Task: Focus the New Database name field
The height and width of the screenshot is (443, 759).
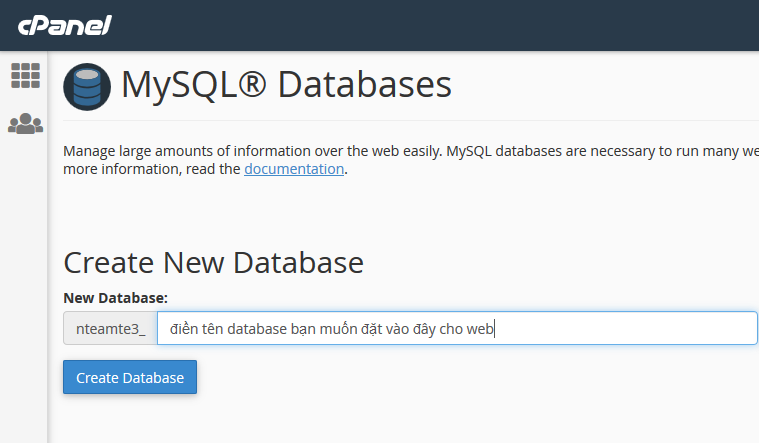Action: coord(457,328)
